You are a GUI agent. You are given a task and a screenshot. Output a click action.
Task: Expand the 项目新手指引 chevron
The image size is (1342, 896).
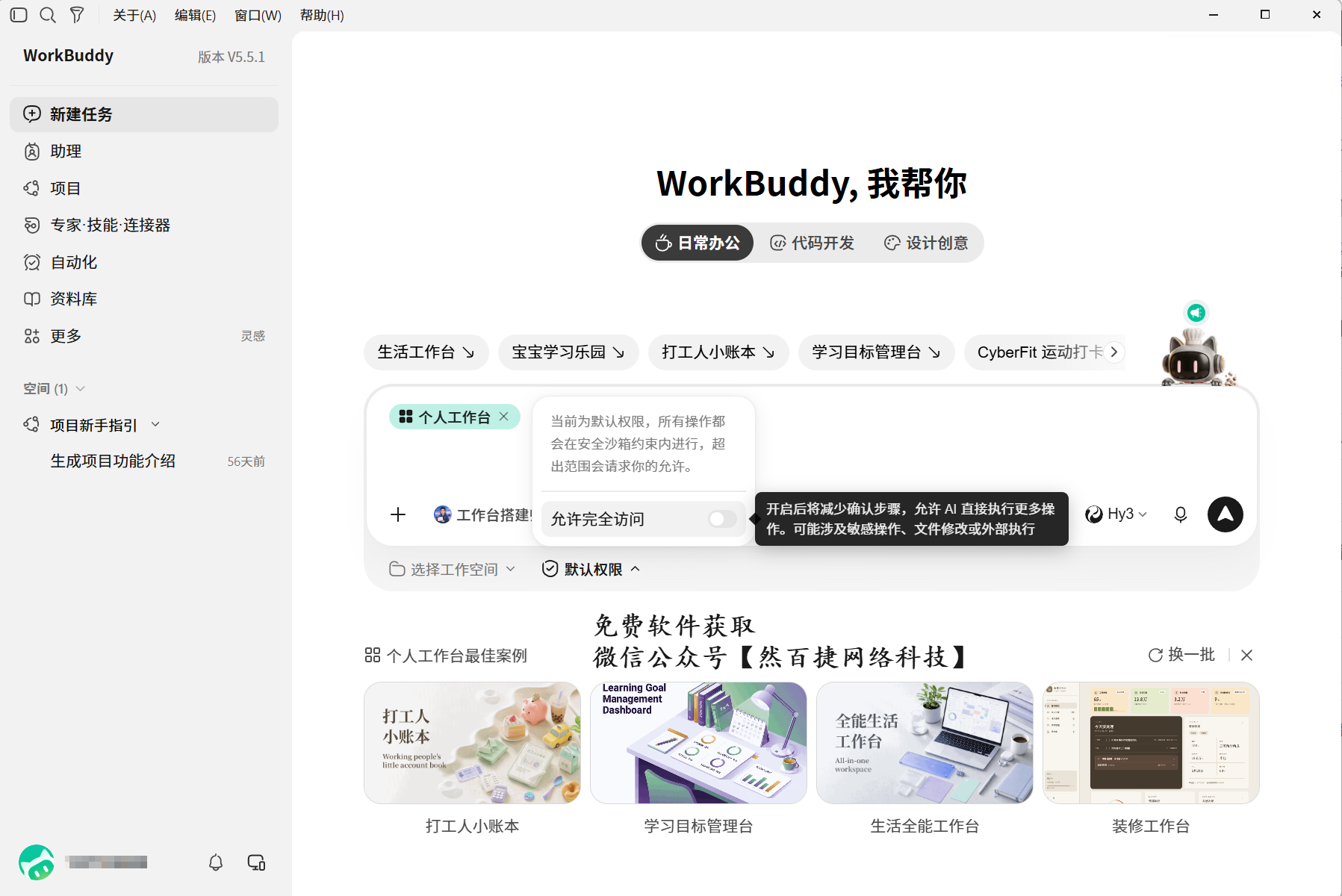155,424
